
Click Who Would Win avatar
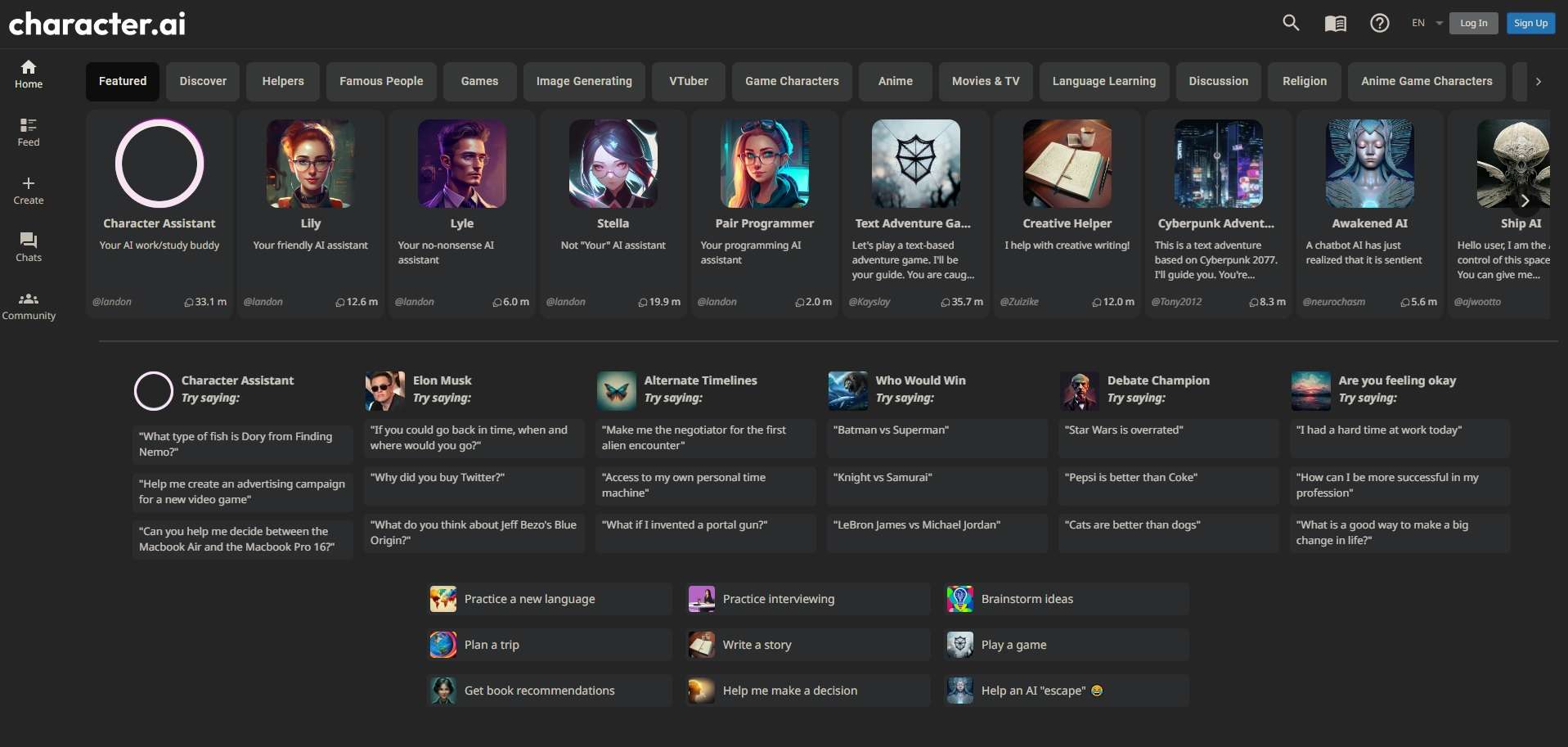(x=848, y=391)
